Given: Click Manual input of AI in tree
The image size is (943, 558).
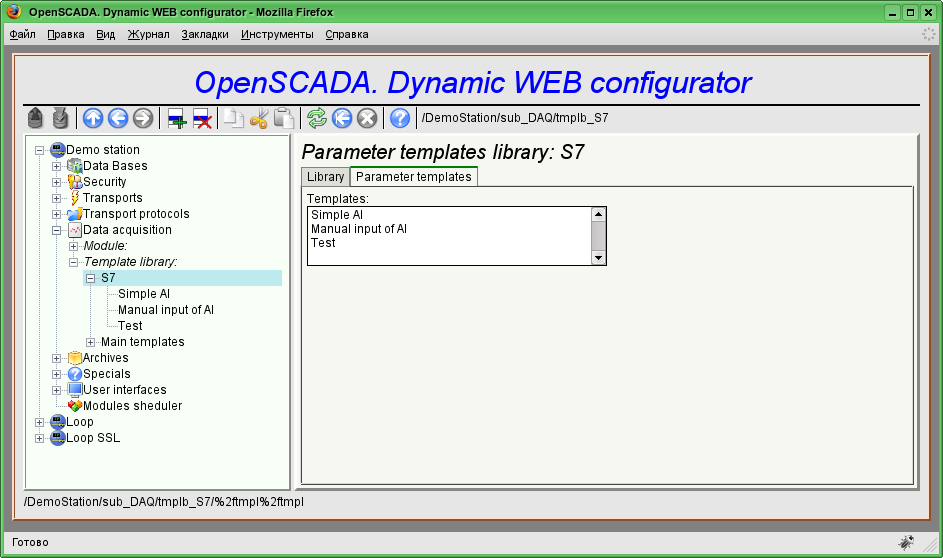Looking at the screenshot, I should pyautogui.click(x=165, y=310).
